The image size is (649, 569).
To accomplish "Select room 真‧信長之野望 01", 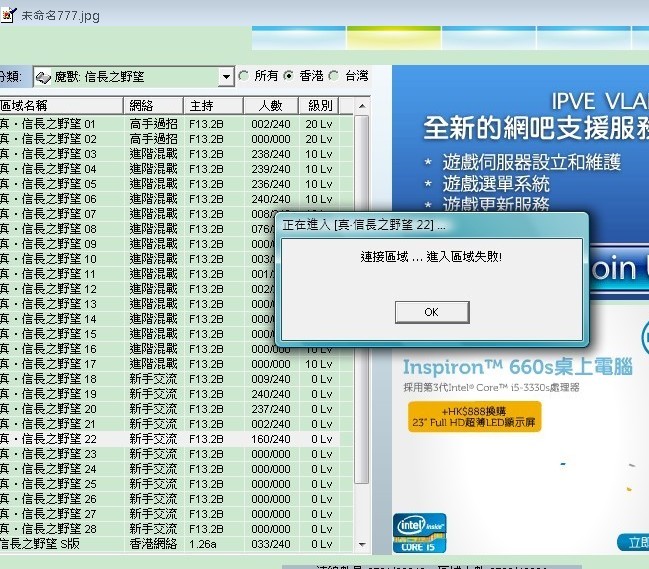I will tap(170, 124).
